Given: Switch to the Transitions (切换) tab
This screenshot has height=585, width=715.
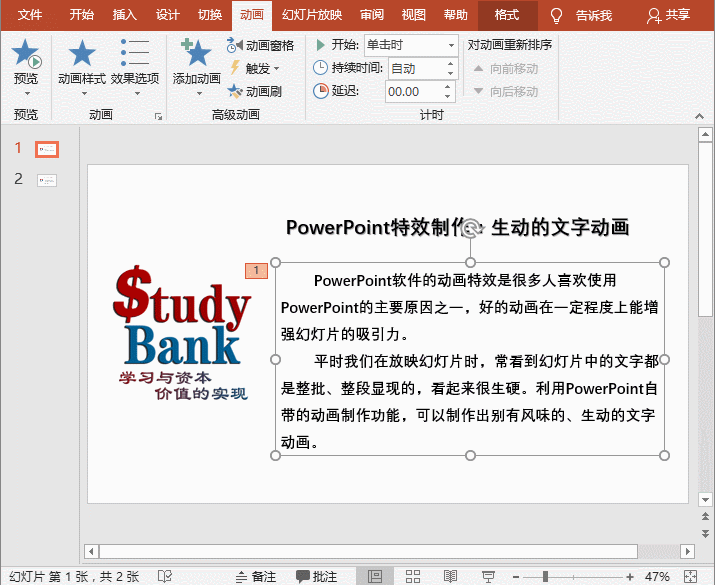Looking at the screenshot, I should (x=210, y=15).
